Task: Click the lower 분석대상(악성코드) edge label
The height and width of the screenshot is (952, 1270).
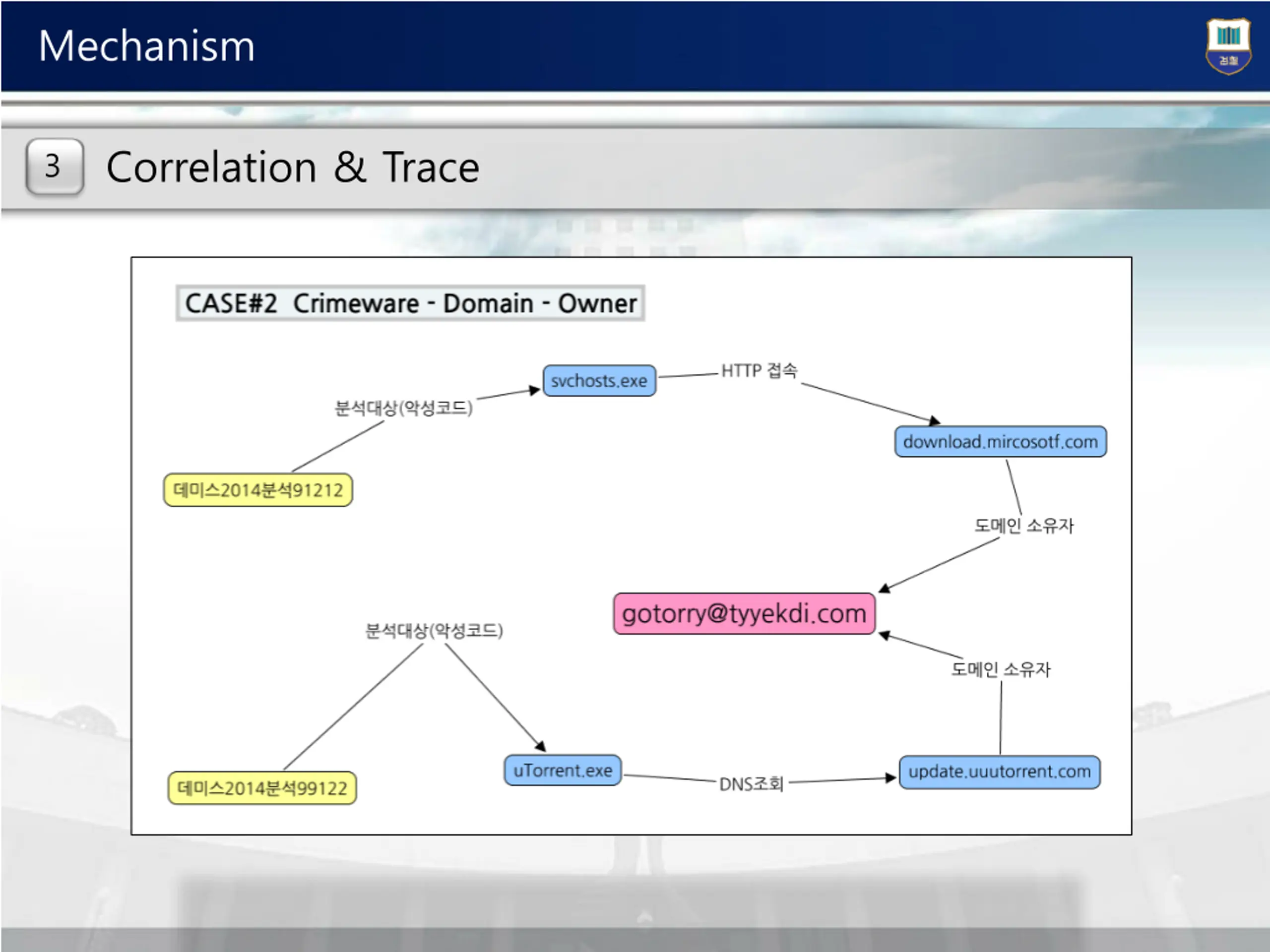Action: pyautogui.click(x=434, y=631)
